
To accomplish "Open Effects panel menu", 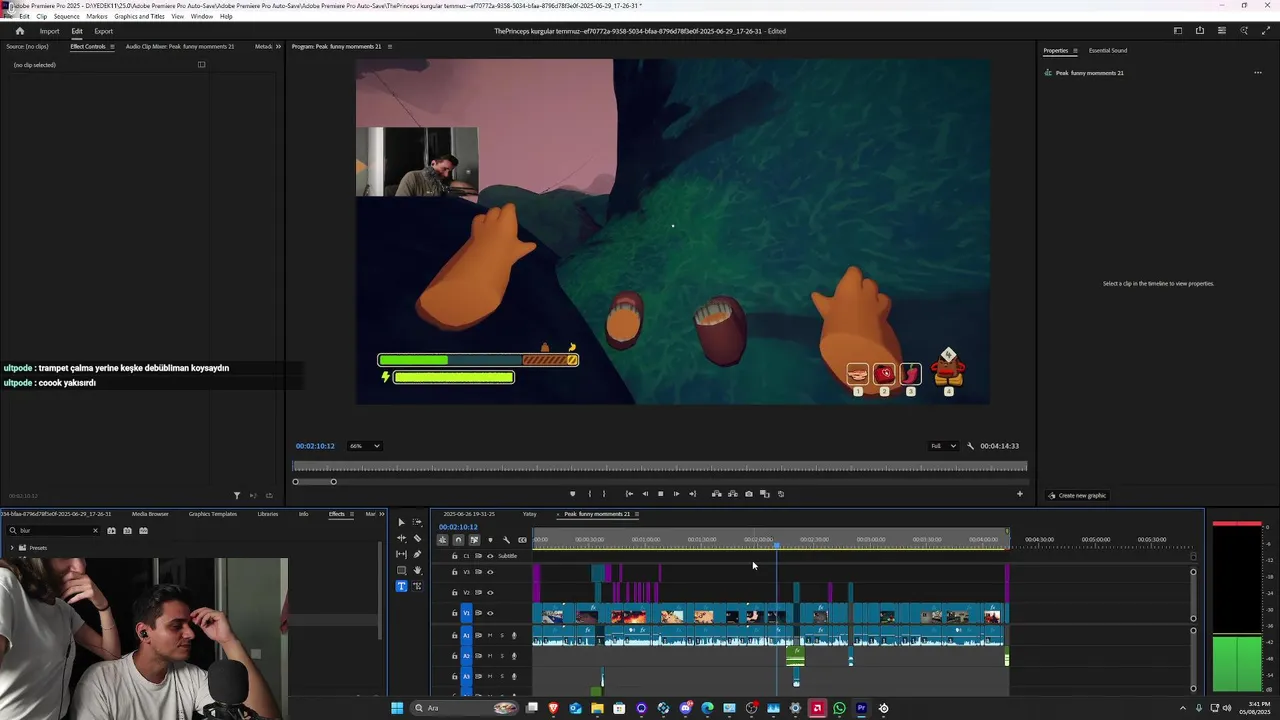I will (x=351, y=514).
